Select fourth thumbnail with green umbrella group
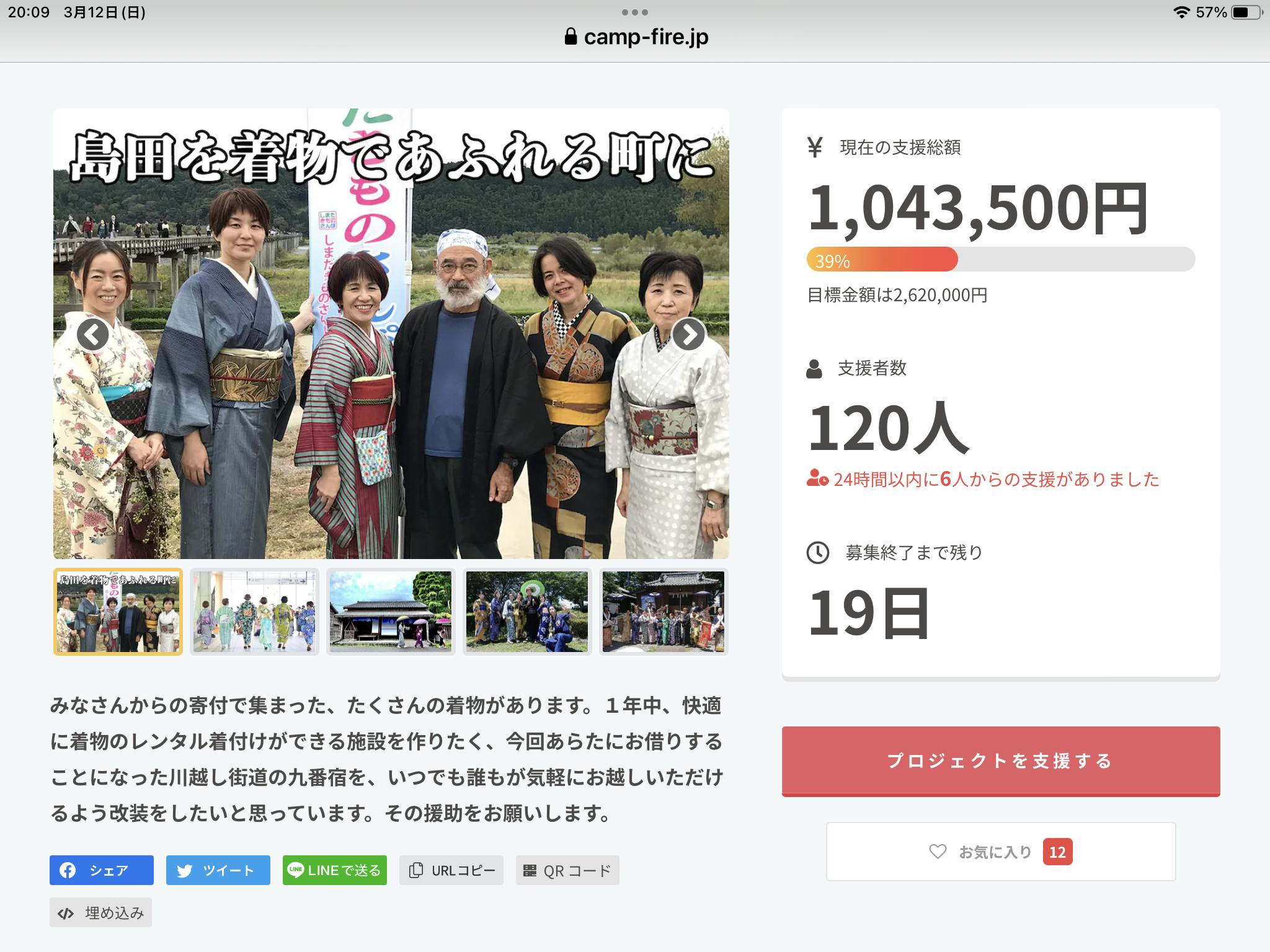1270x952 pixels. click(527, 612)
